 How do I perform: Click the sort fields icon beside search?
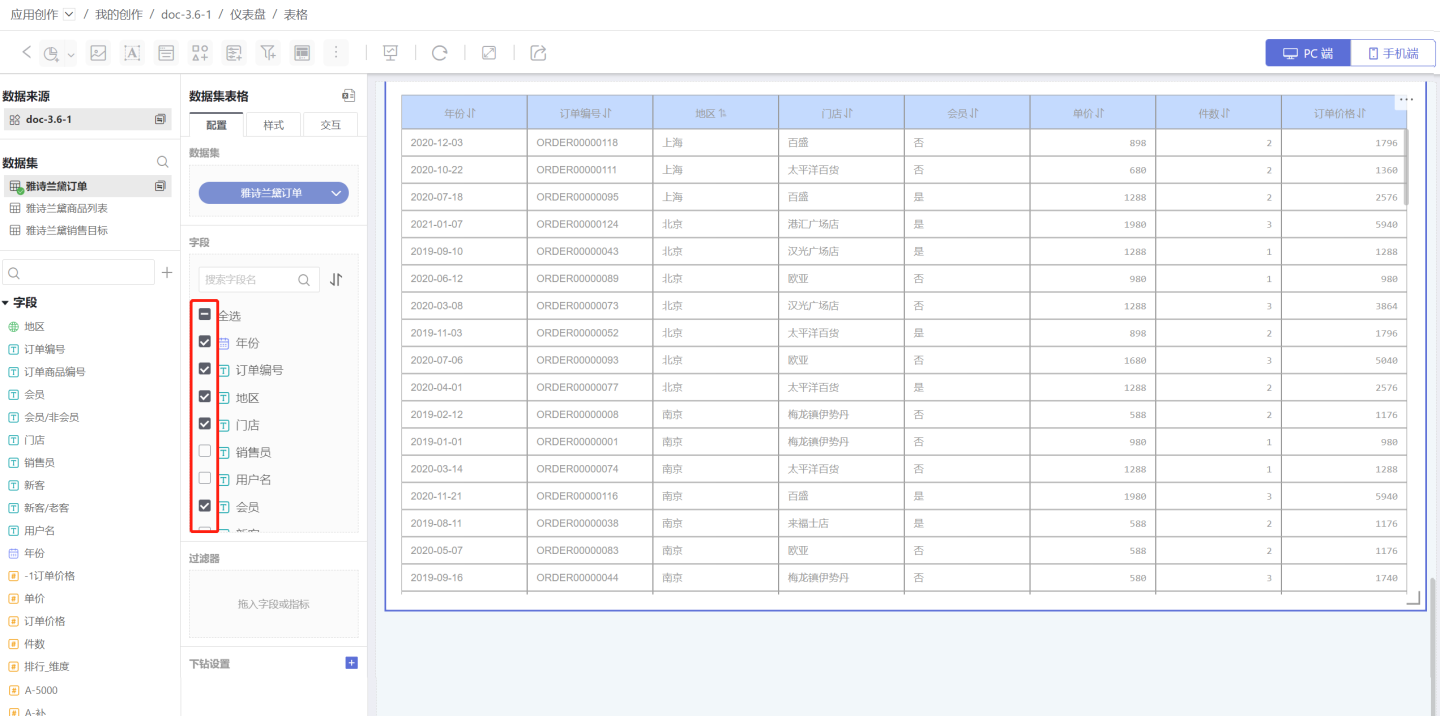click(337, 280)
